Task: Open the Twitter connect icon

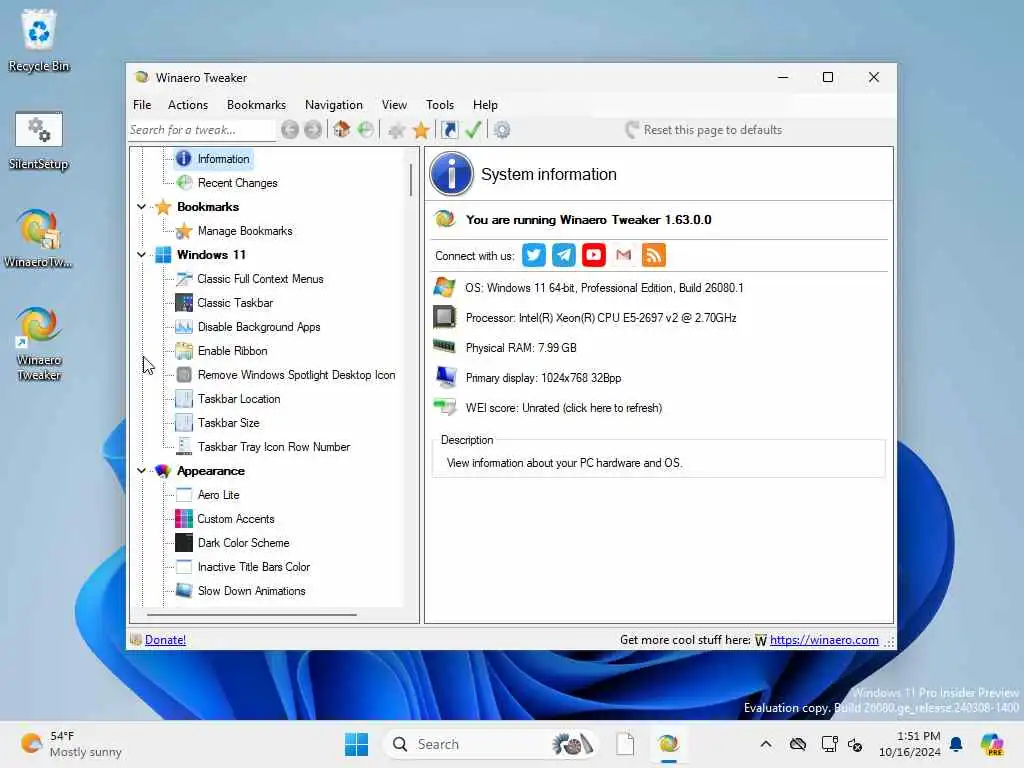Action: coord(534,255)
